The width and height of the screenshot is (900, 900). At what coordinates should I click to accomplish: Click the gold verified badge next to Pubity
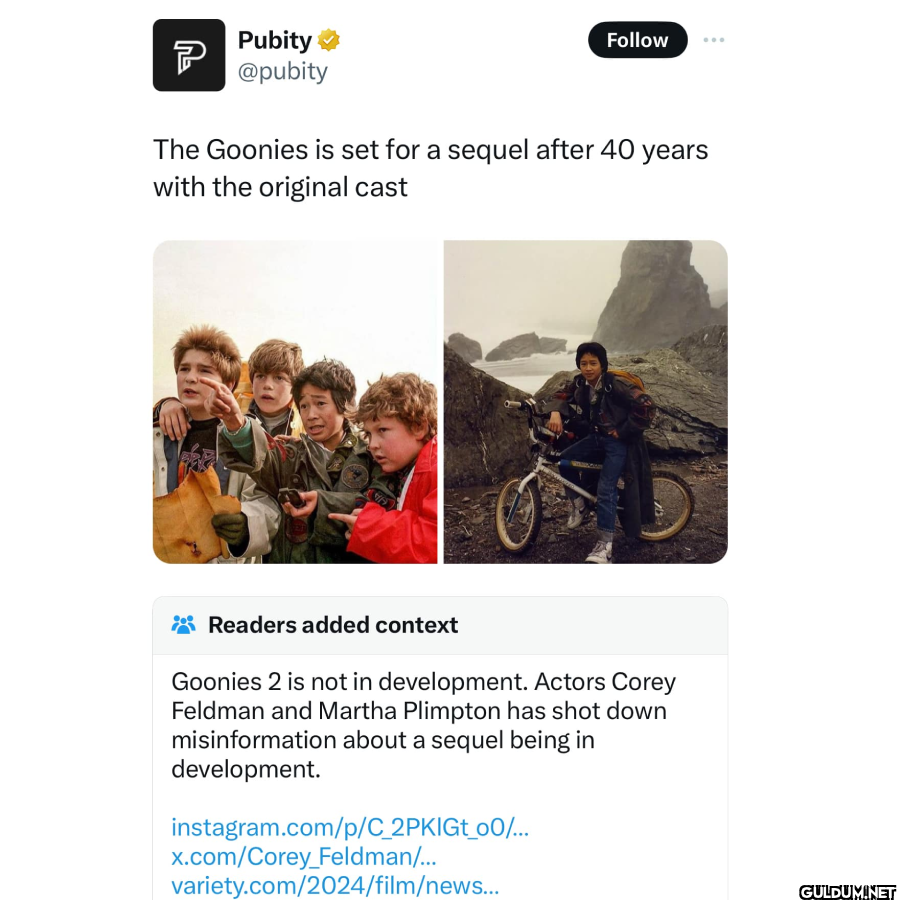coord(328,40)
